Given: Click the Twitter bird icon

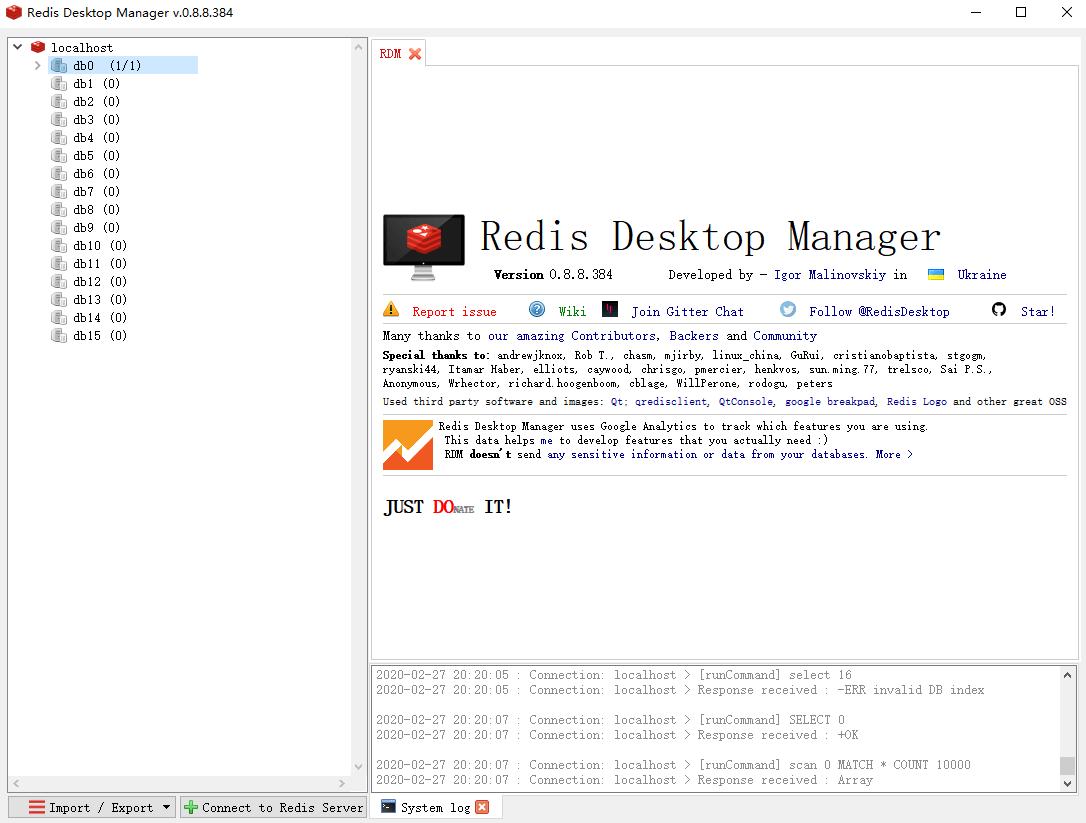Looking at the screenshot, I should (x=788, y=310).
